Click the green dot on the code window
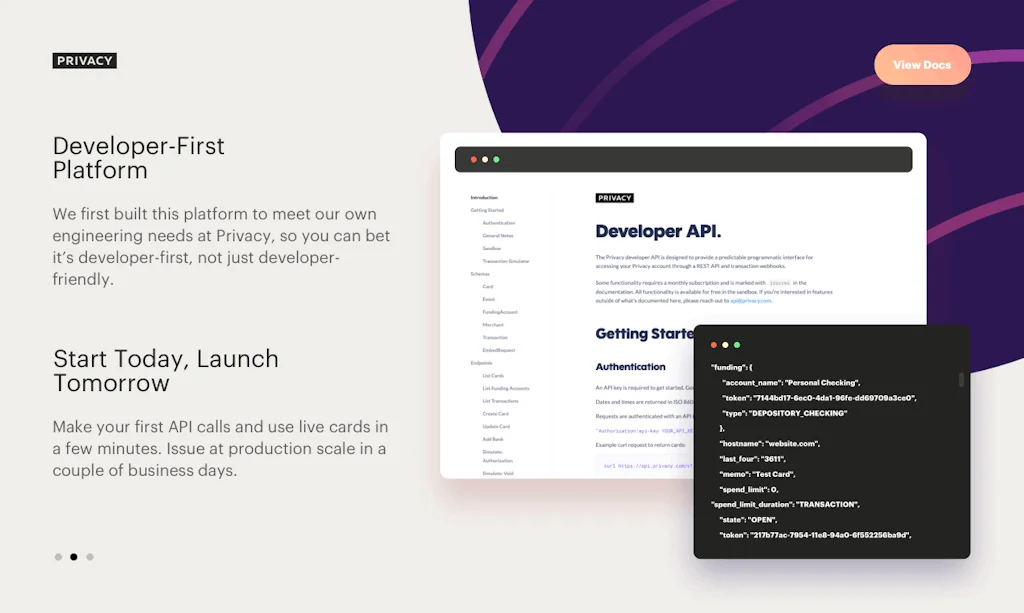Image resolution: width=1024 pixels, height=613 pixels. coord(737,345)
